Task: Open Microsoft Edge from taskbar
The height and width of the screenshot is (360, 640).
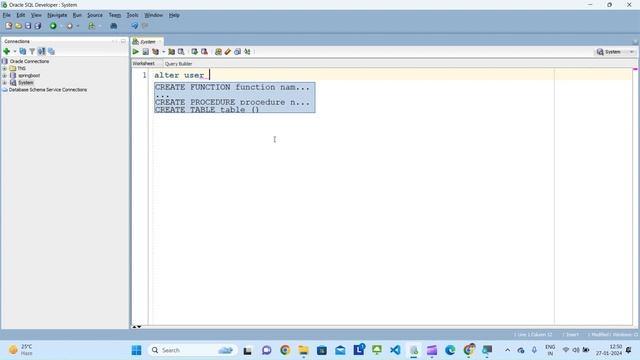Action: (450, 350)
